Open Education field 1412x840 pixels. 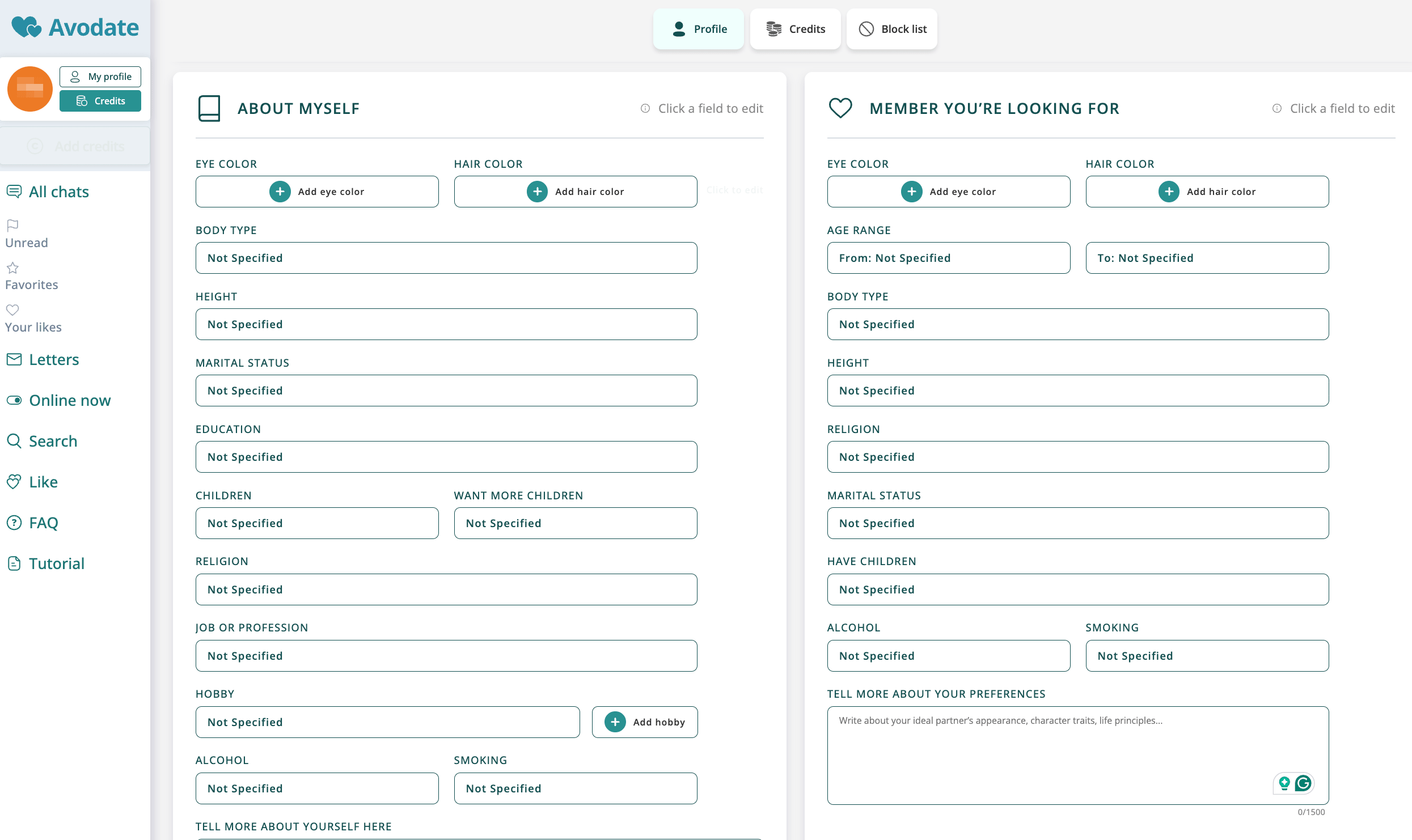(x=446, y=457)
